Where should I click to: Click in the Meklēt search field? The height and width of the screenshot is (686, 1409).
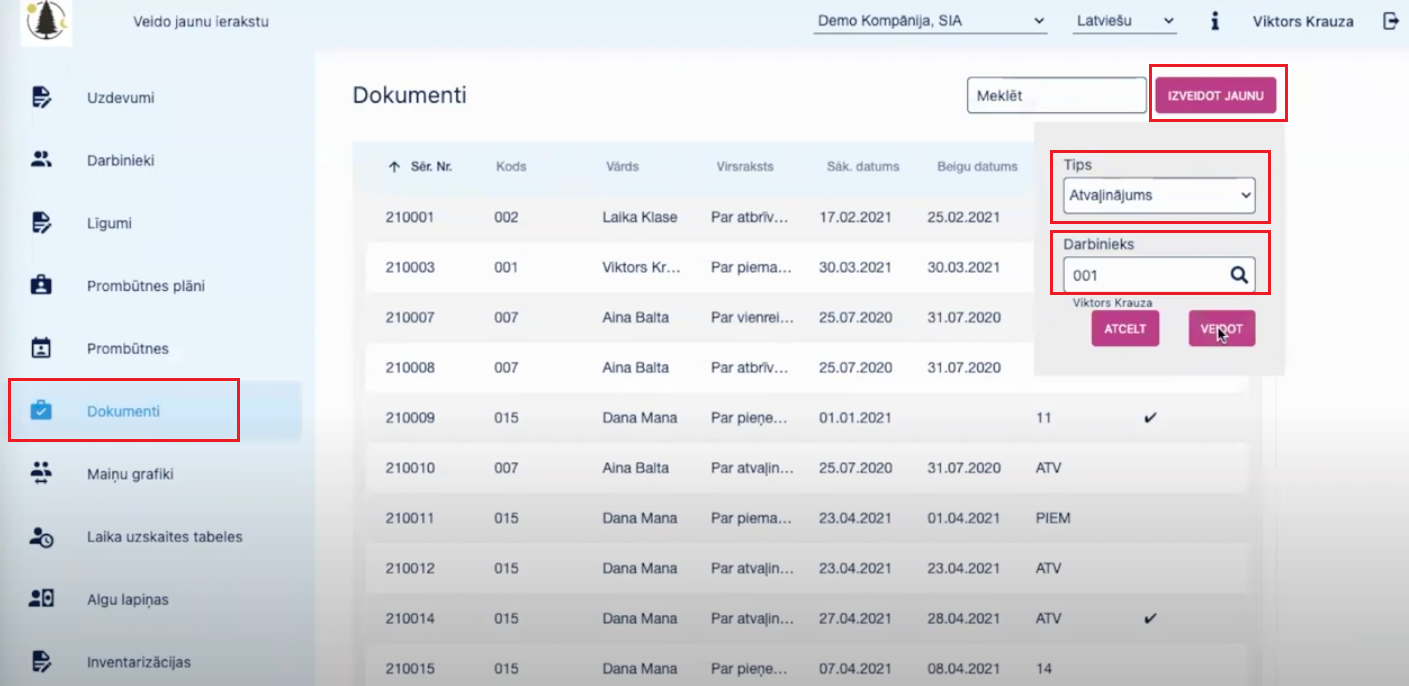1055,96
